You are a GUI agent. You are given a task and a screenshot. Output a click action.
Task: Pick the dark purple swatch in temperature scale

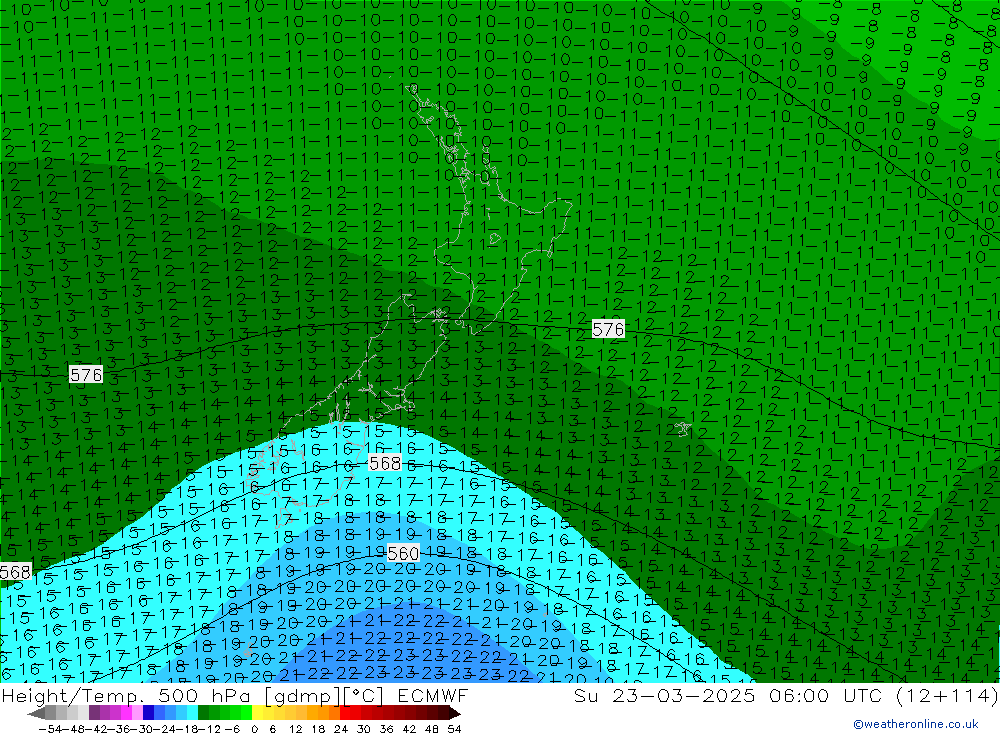94,713
